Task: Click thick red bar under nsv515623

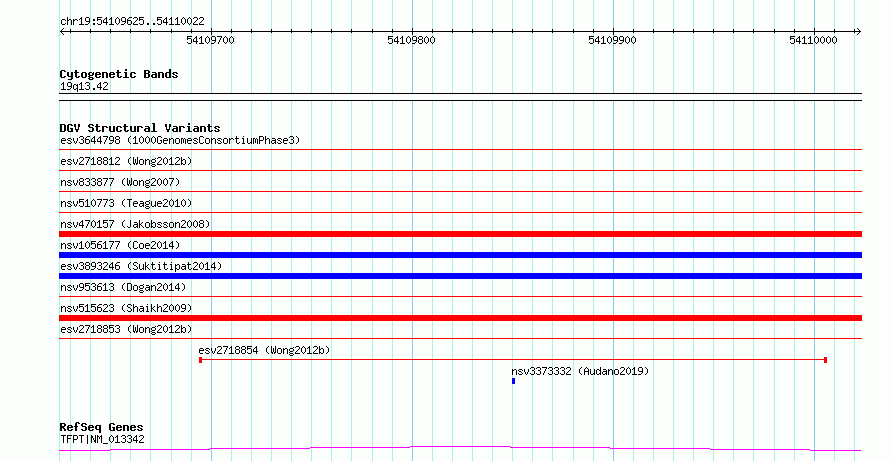Action: point(460,318)
